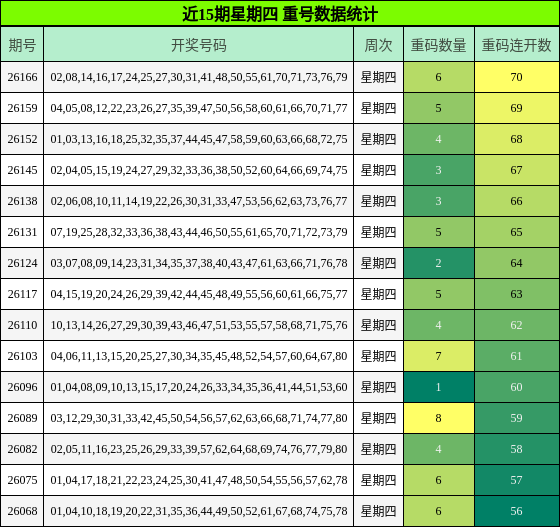
Task: Click 重码连开数 value 61
Action: (516, 356)
